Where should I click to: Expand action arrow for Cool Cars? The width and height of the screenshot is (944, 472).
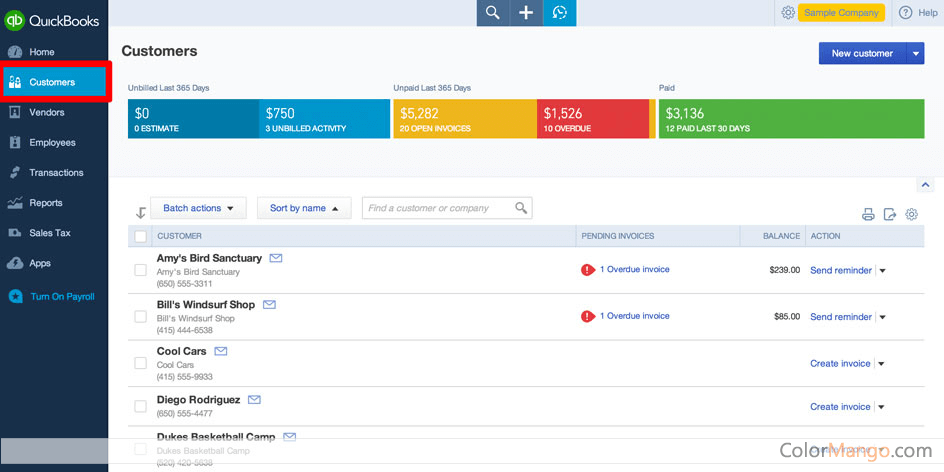point(881,364)
